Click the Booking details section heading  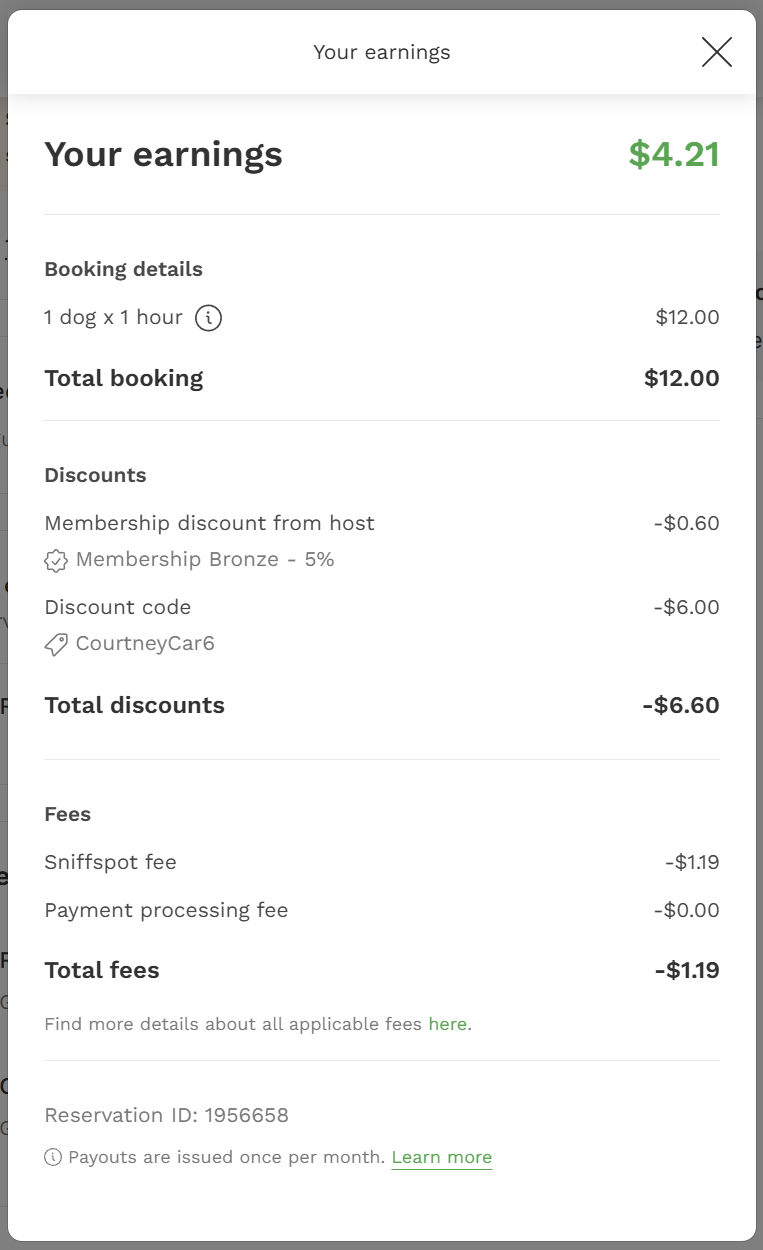tap(123, 269)
